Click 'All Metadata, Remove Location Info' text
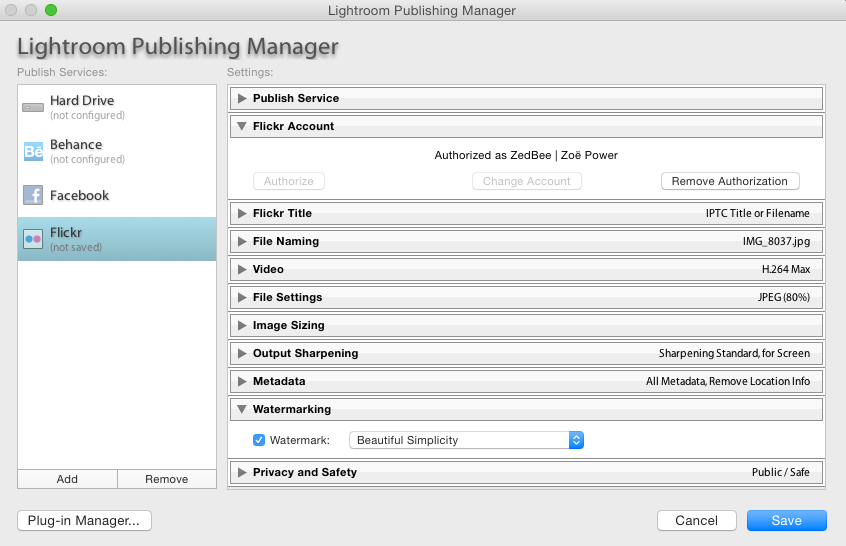 click(728, 381)
